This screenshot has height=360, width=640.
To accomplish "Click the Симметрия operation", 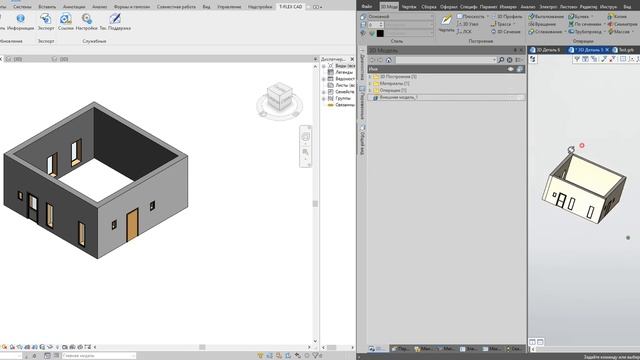I will (x=622, y=24).
